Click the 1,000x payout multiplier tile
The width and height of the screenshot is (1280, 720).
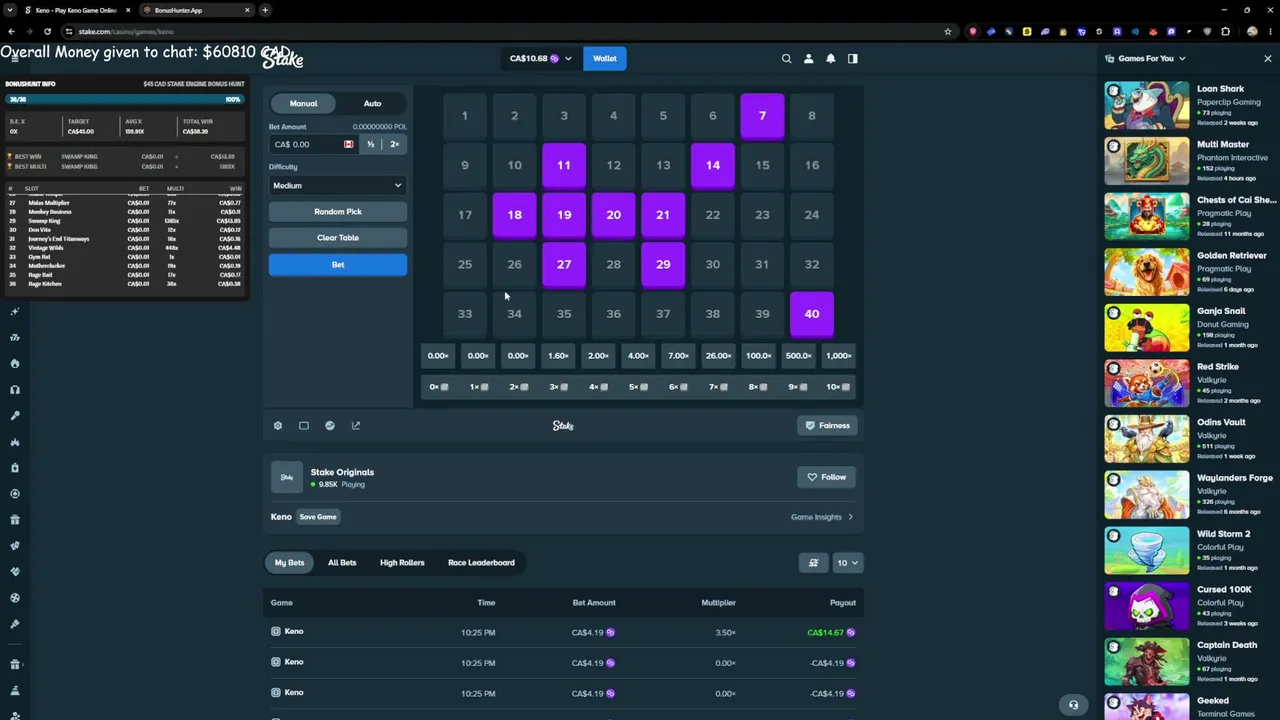click(x=838, y=356)
